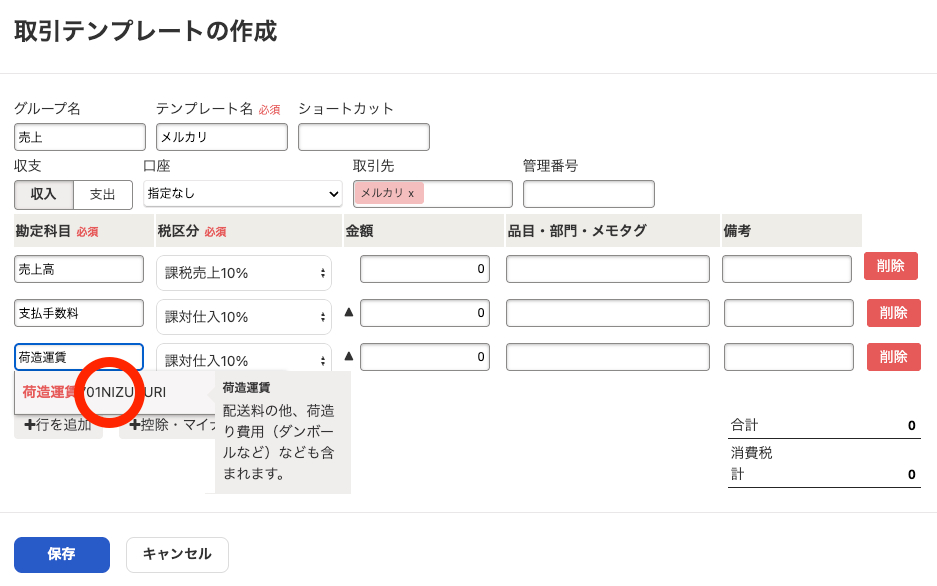
Task: Click warning triangle beside 荷造運賃 row
Action: [x=347, y=356]
